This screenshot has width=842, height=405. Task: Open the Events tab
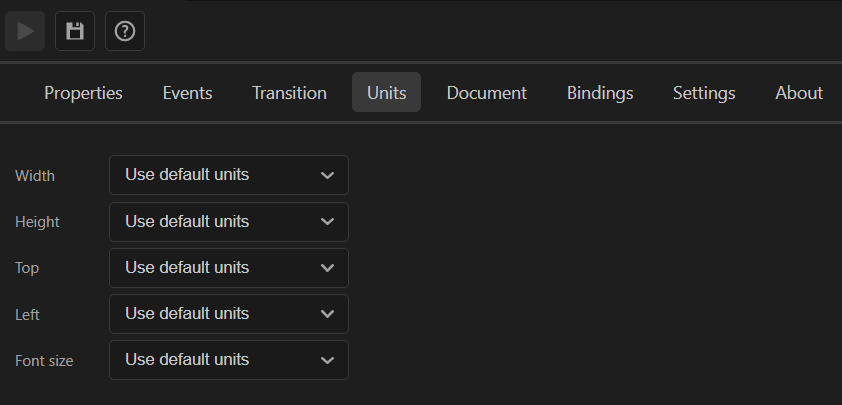pos(187,92)
